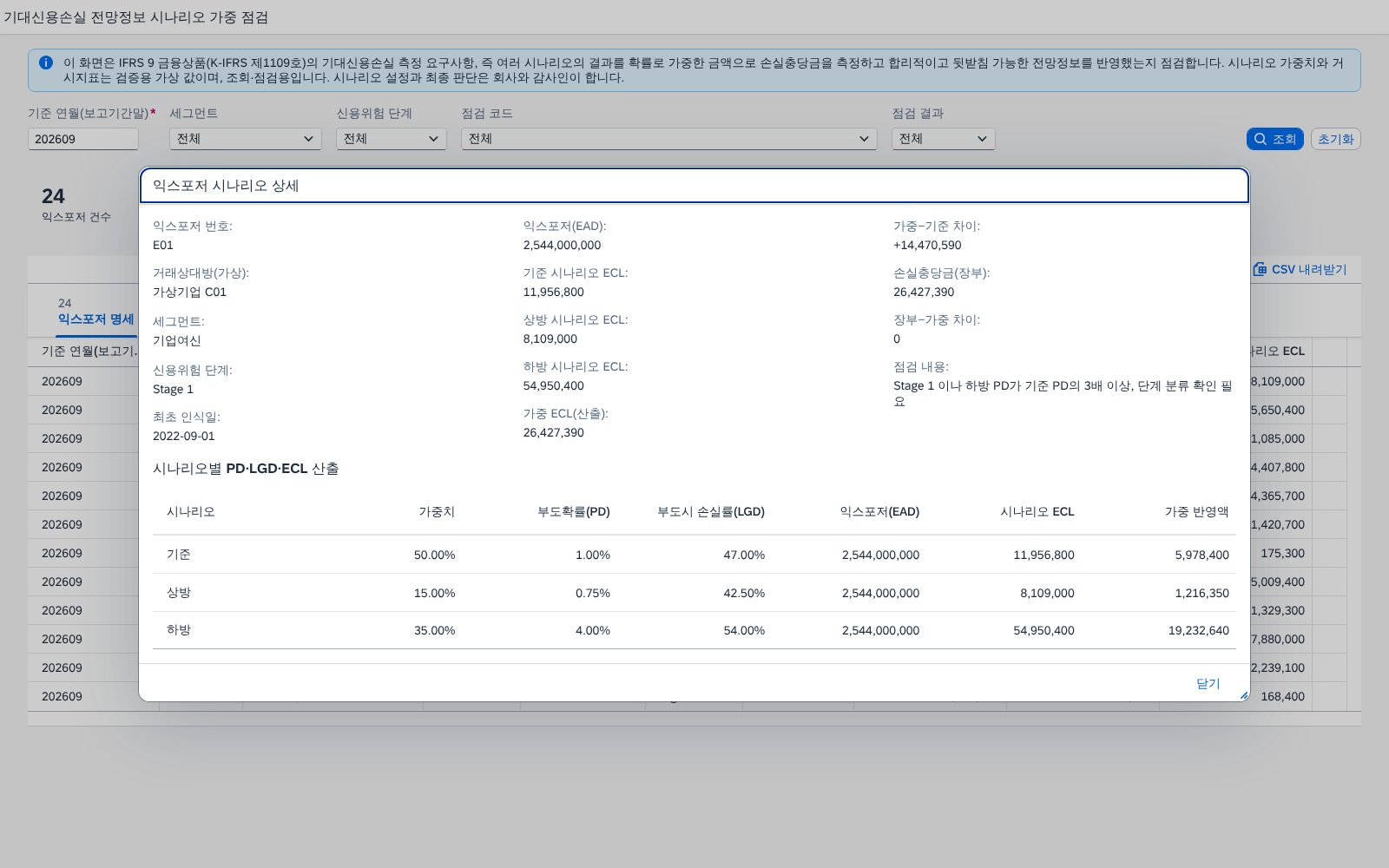The width and height of the screenshot is (1389, 868).
Task: Click the dialog resize handle icon
Action: point(1243,695)
